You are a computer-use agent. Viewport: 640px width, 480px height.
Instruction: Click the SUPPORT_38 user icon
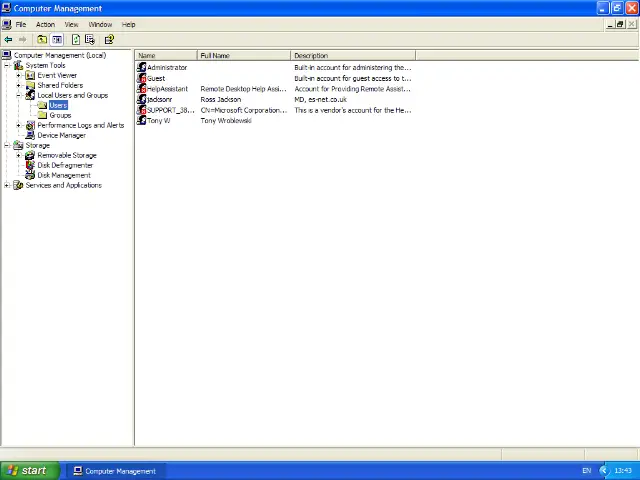pyautogui.click(x=142, y=110)
